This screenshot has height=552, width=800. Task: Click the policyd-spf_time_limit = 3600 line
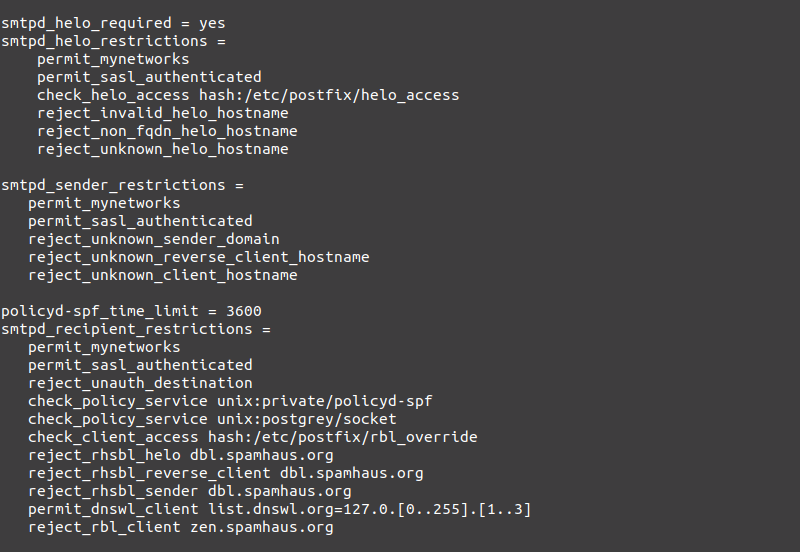click(x=131, y=311)
